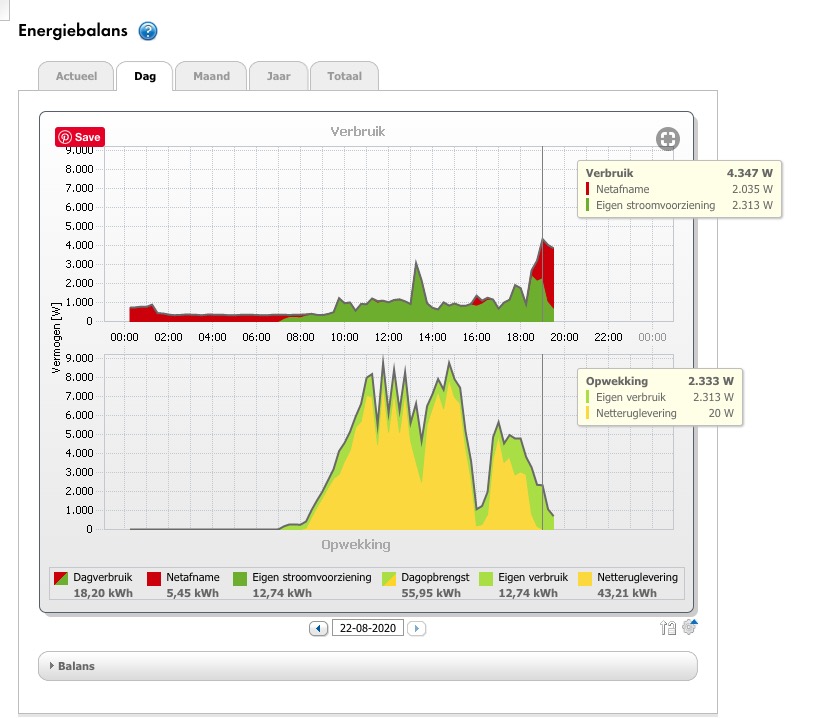Click the light green Eigen verbruik swatch
833x718 pixels.
[x=487, y=578]
